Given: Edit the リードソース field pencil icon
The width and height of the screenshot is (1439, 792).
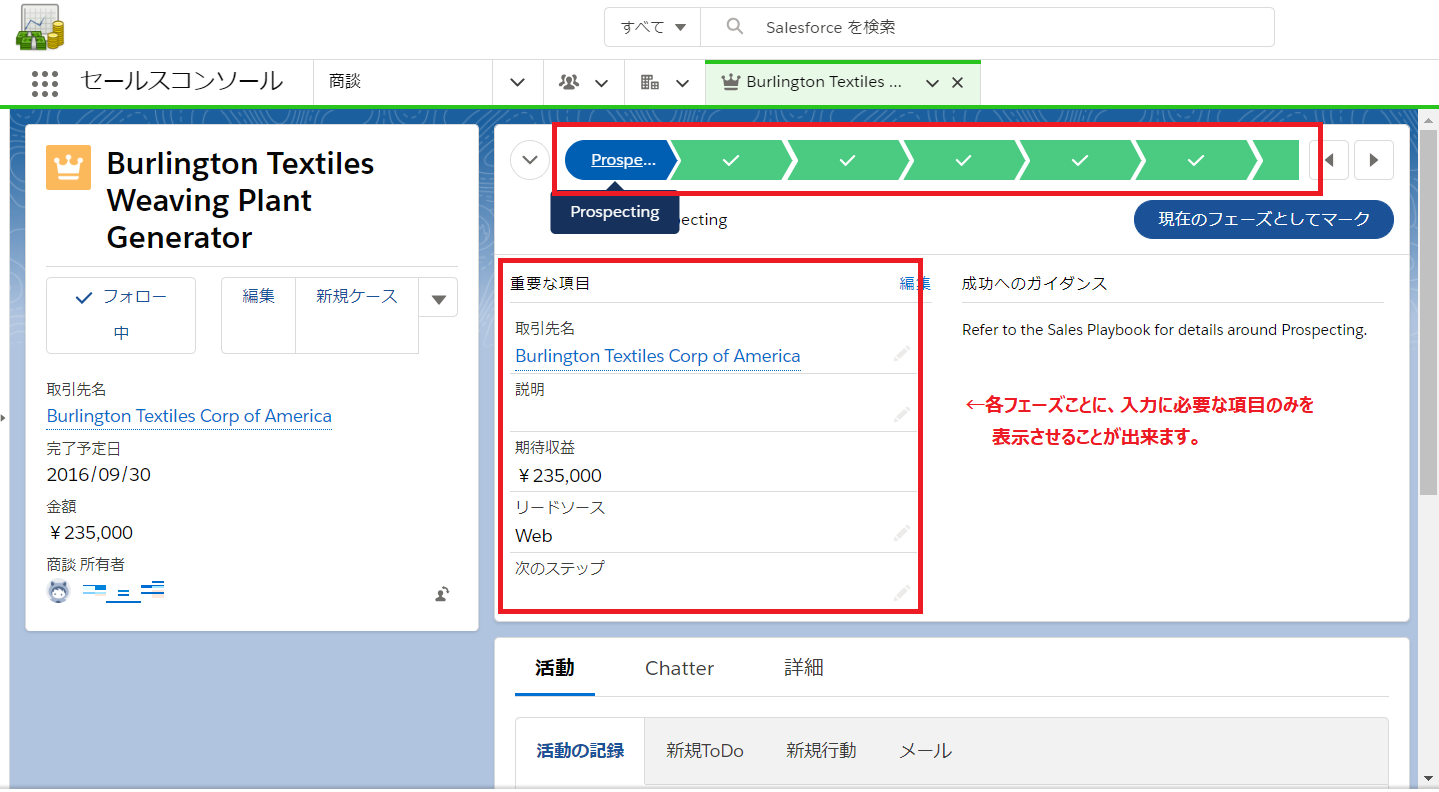Looking at the screenshot, I should click(902, 534).
